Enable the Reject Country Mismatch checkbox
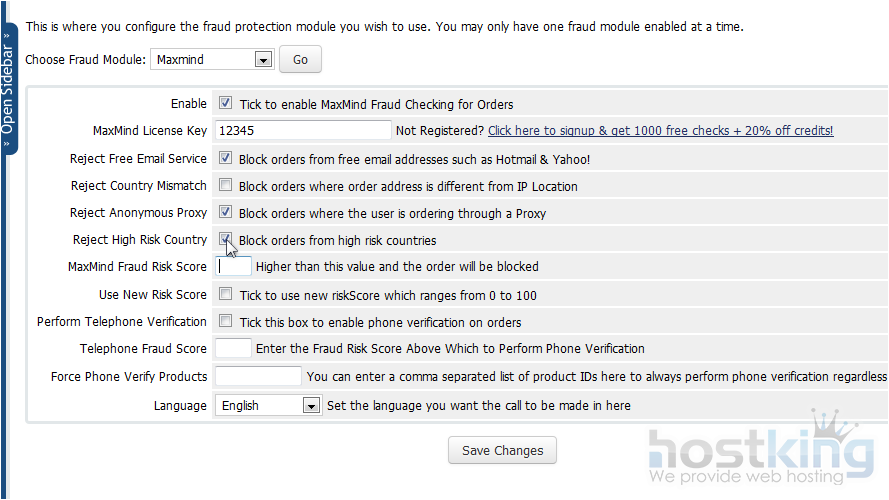The width and height of the screenshot is (889, 500). (x=226, y=185)
